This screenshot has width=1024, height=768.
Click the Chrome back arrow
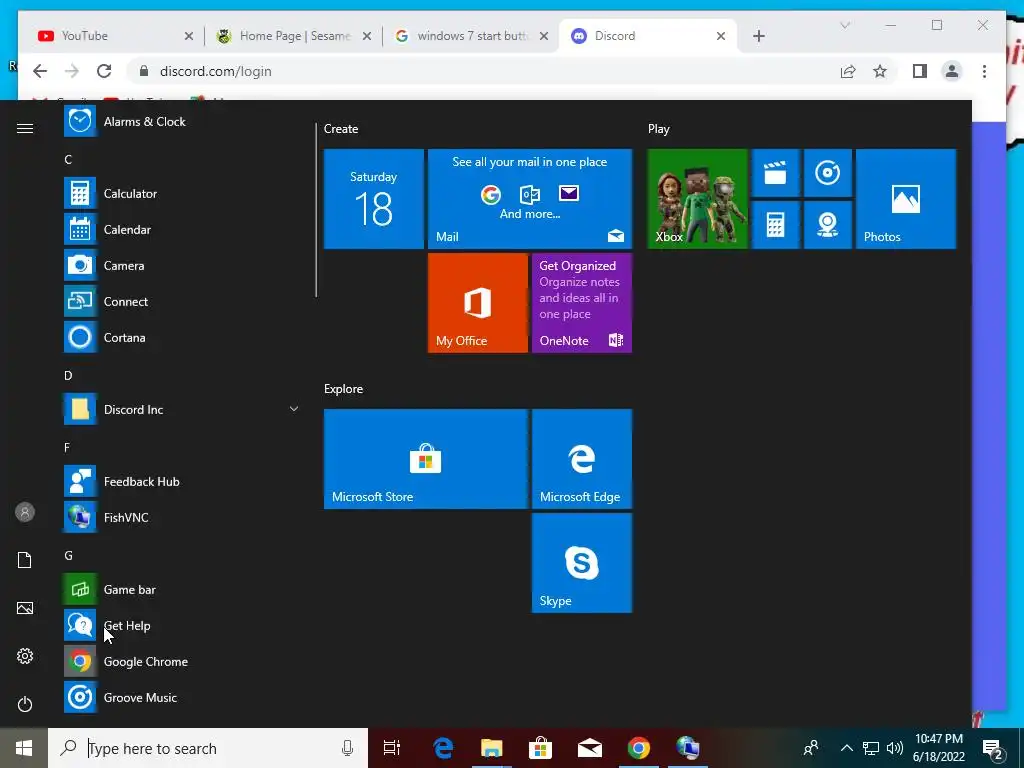pos(40,71)
